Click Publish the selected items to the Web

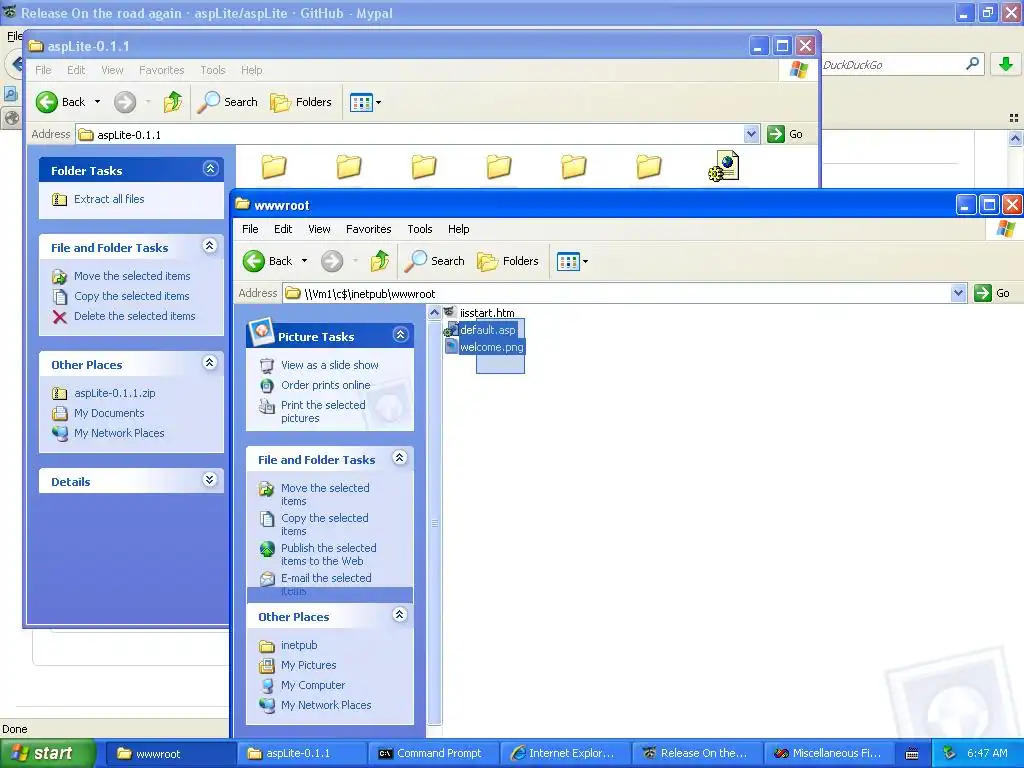tap(328, 554)
